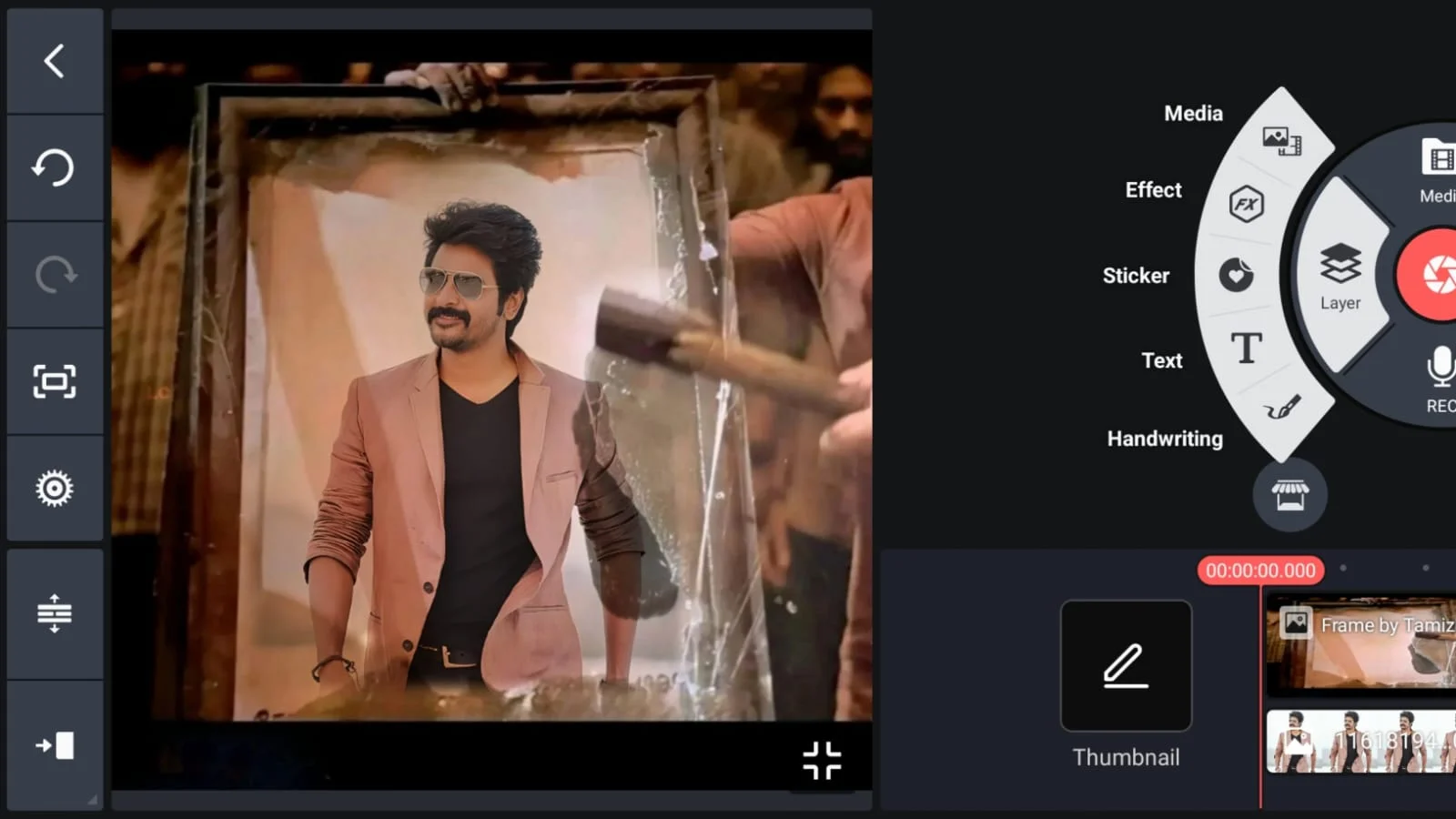Add an Effect layer

tap(1246, 204)
